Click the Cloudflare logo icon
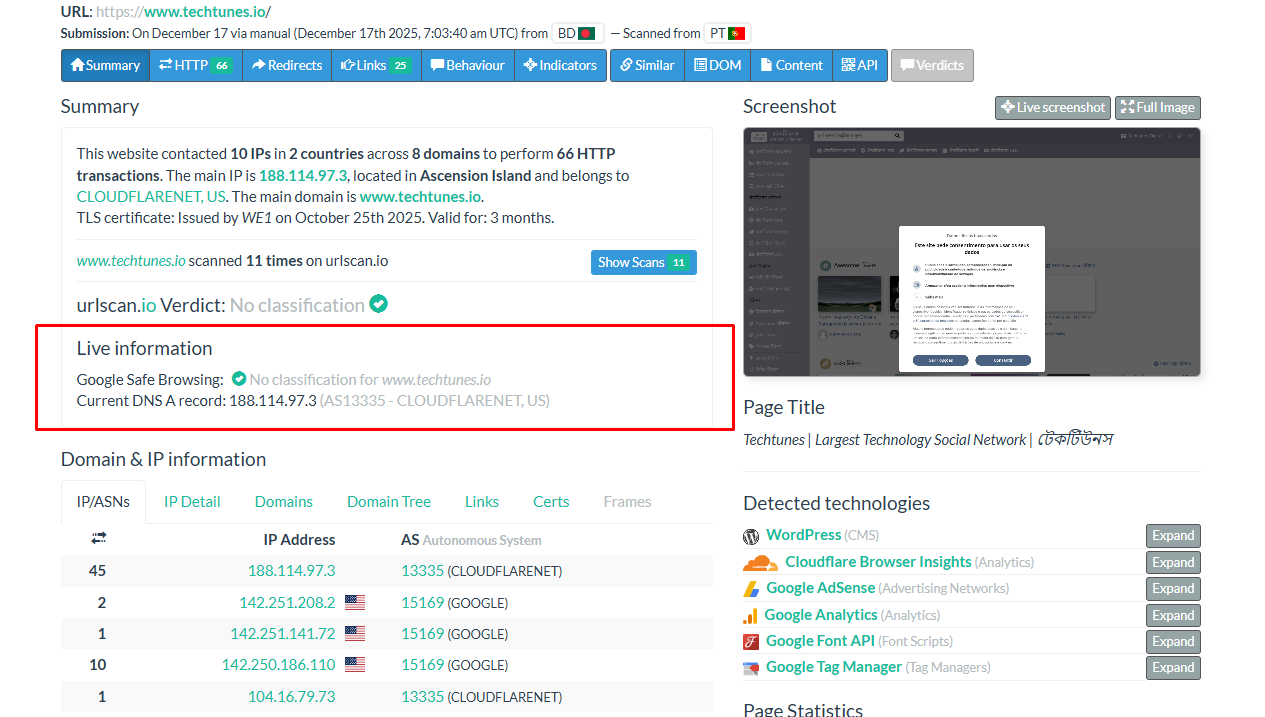The image size is (1265, 717). point(760,563)
